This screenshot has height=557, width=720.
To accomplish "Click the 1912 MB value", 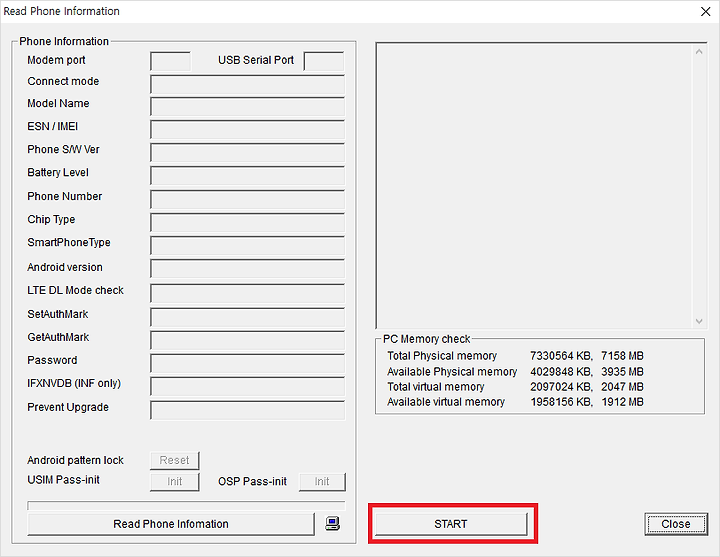I will (x=622, y=402).
